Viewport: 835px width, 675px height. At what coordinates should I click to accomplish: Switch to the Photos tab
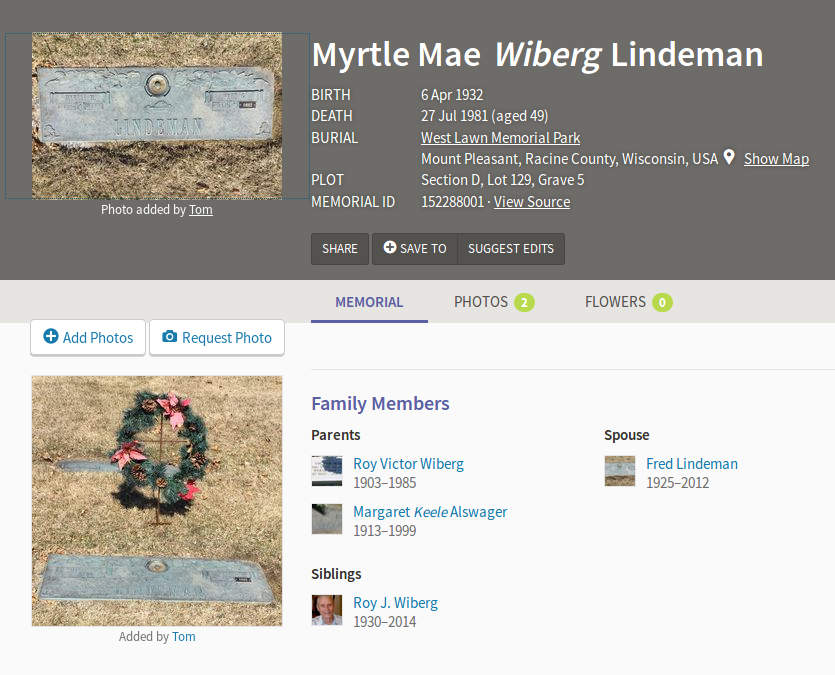click(493, 302)
